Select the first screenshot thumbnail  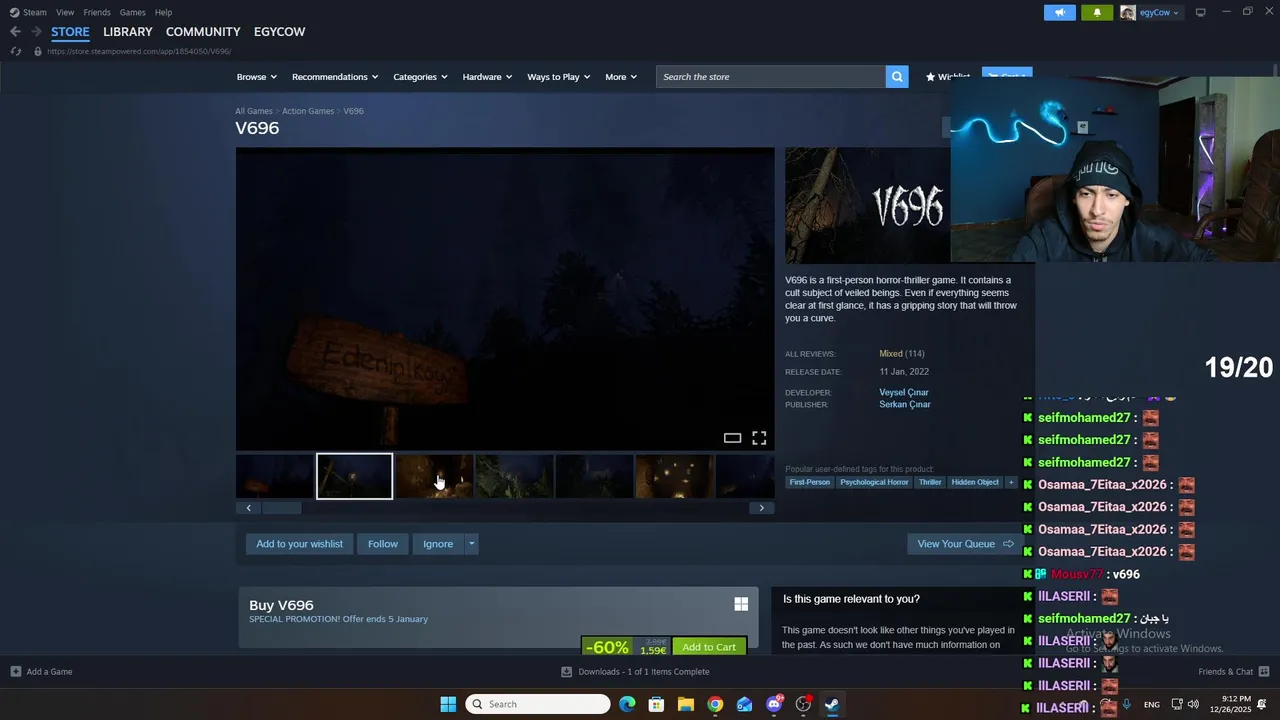tap(274, 476)
